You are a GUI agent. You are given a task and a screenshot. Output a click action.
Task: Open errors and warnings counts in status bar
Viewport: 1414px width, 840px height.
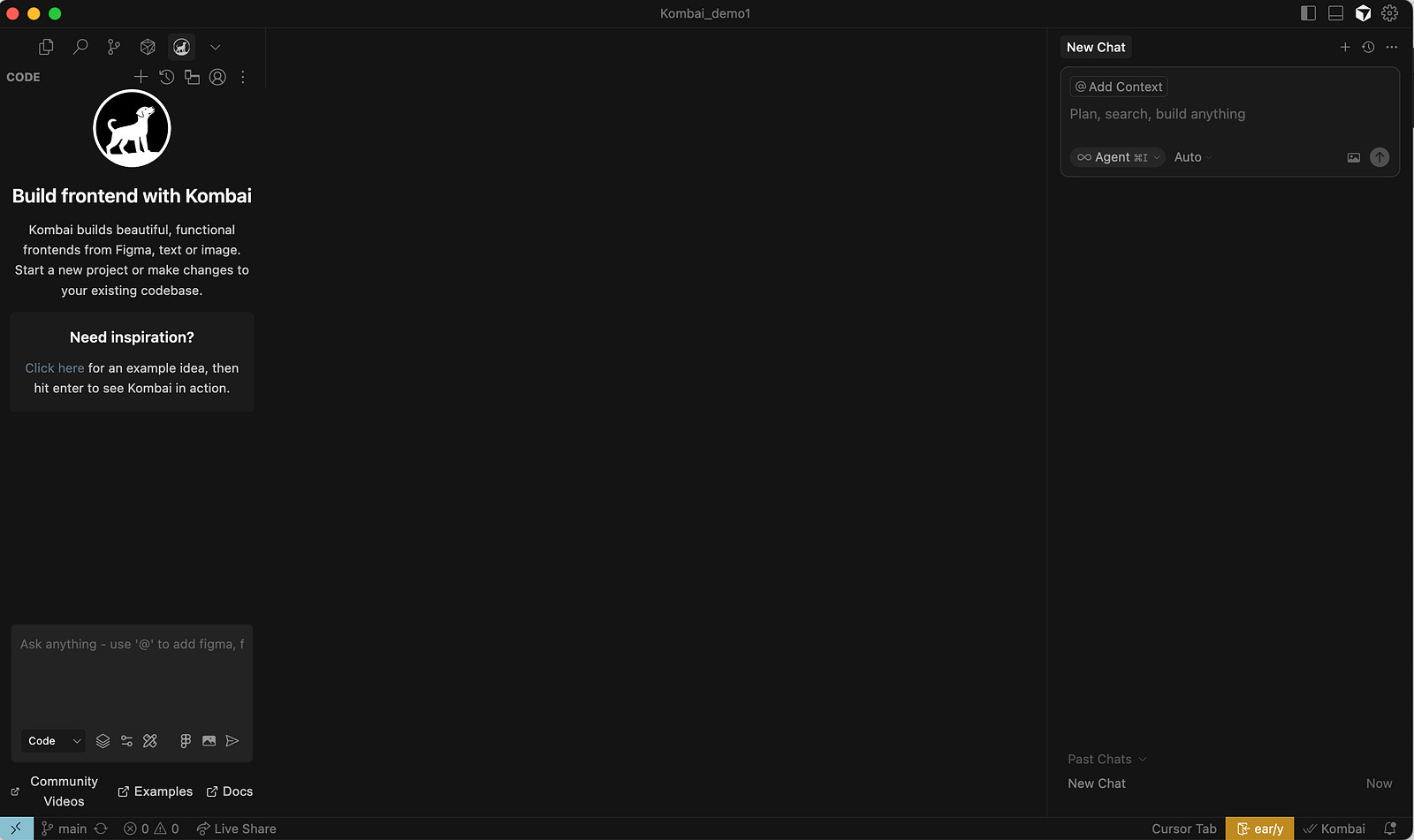coord(151,829)
